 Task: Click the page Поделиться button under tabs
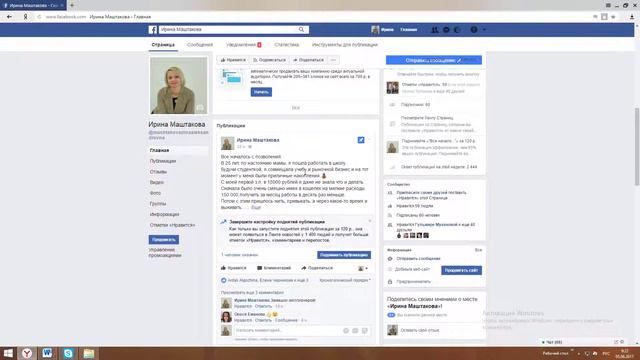click(x=309, y=60)
